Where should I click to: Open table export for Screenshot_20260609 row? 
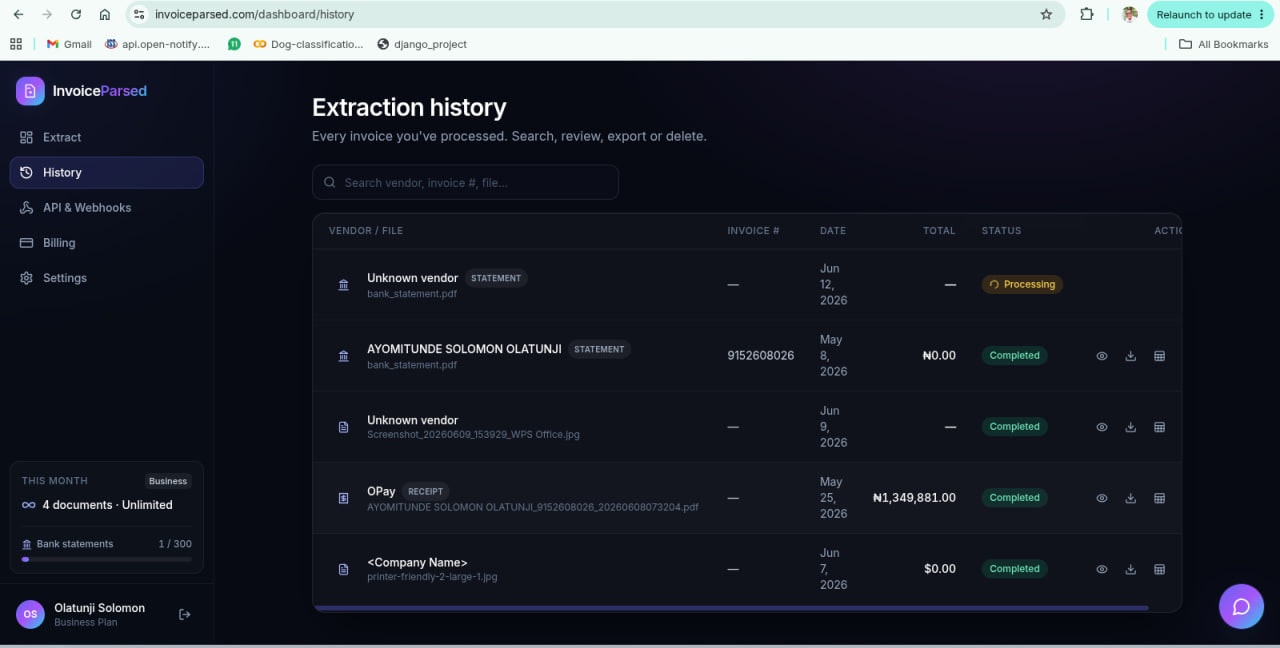1159,427
